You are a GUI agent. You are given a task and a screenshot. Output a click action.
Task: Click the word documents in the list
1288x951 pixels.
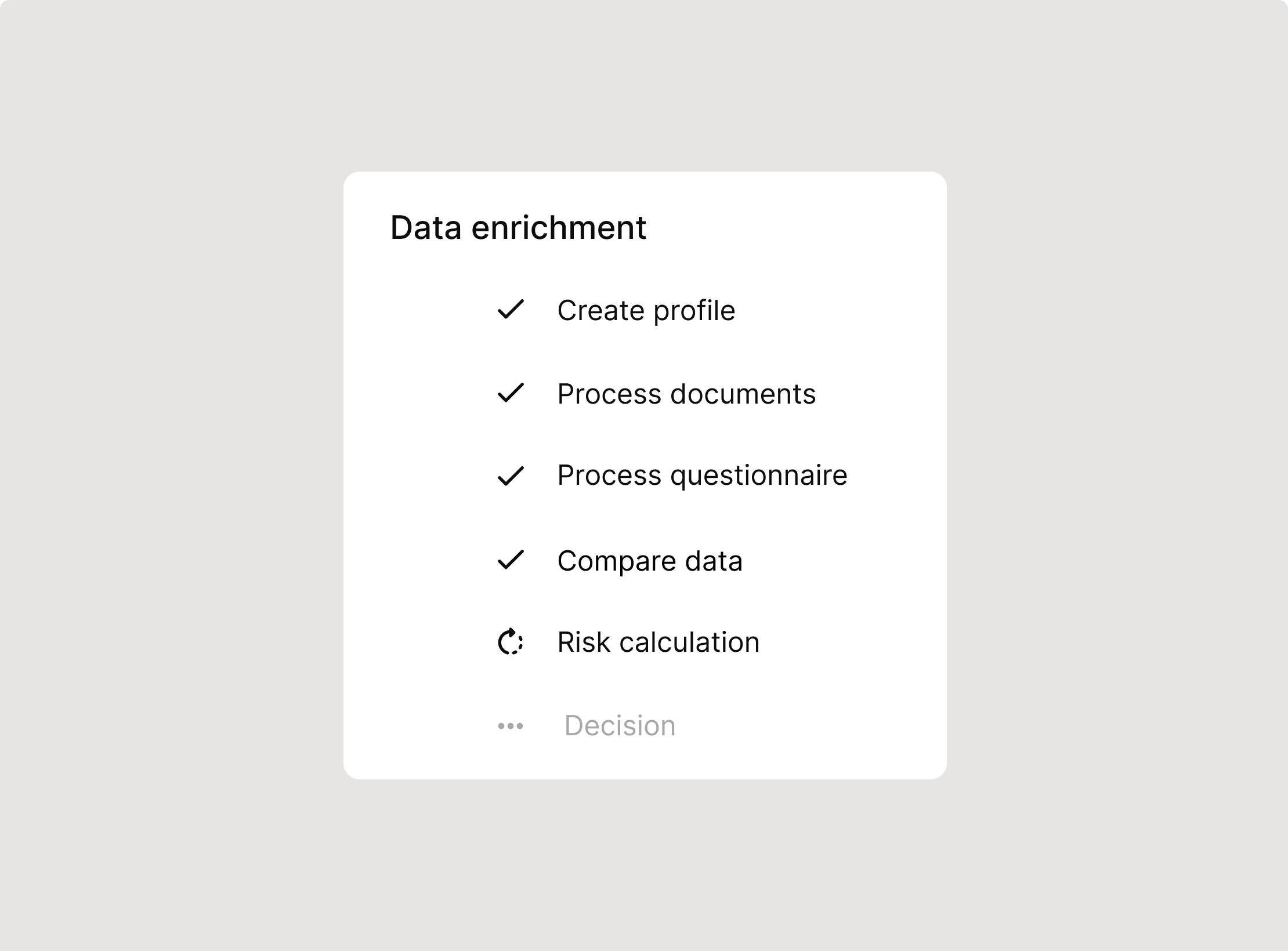tap(743, 394)
